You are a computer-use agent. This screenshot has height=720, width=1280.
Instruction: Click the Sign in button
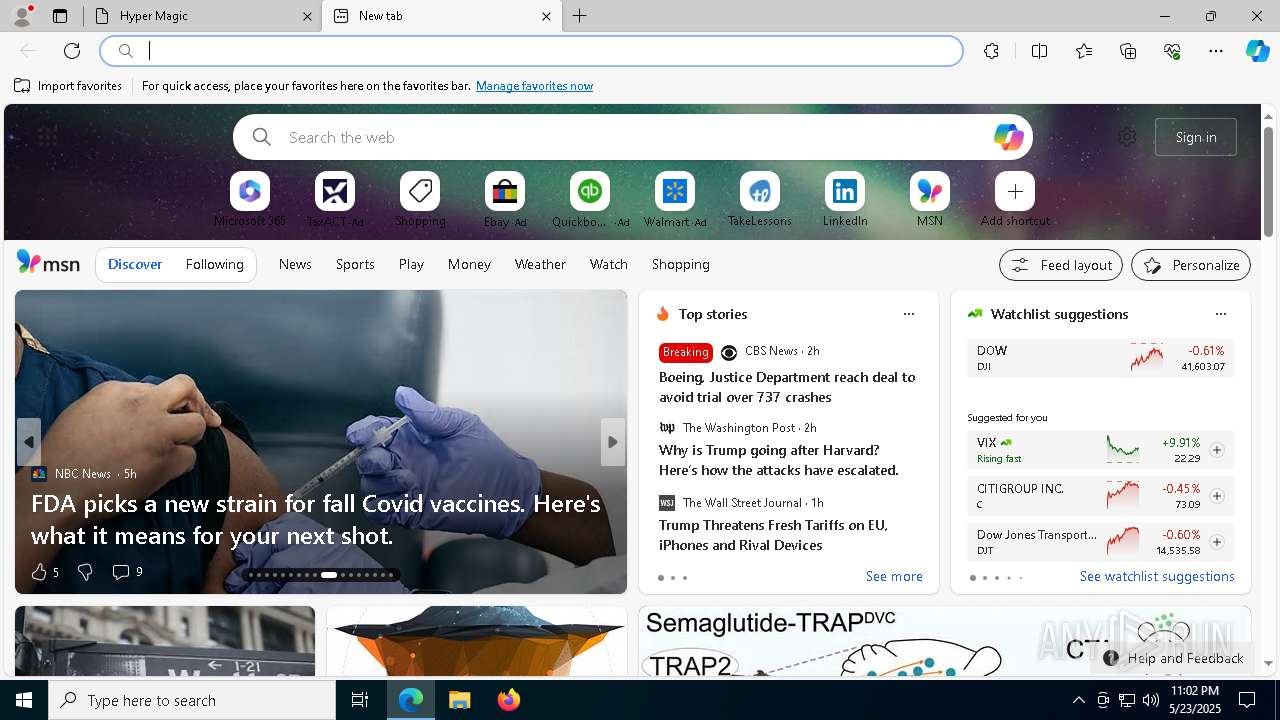(x=1196, y=137)
